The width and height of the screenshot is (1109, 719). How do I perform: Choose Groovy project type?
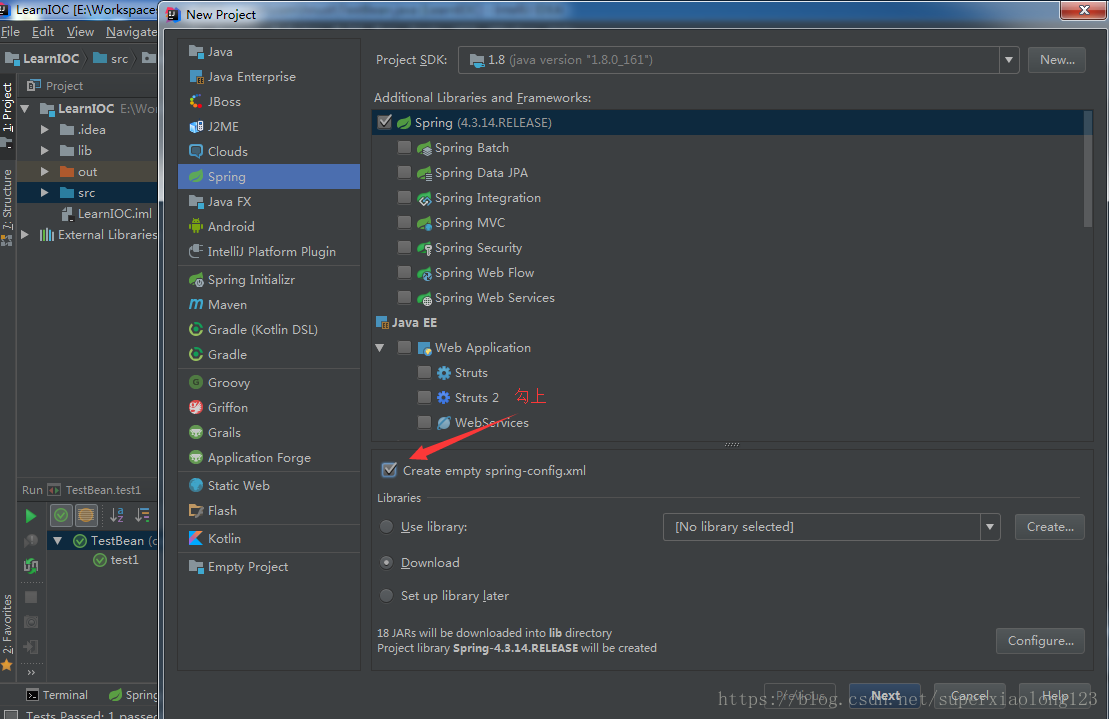point(269,382)
